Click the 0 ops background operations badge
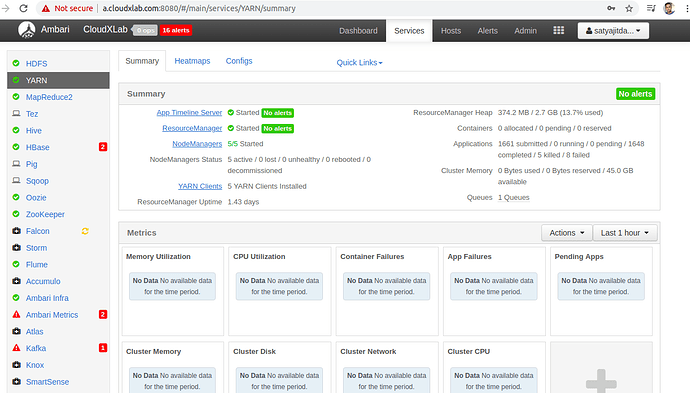Viewport: 690px width, 393px height. 145,30
